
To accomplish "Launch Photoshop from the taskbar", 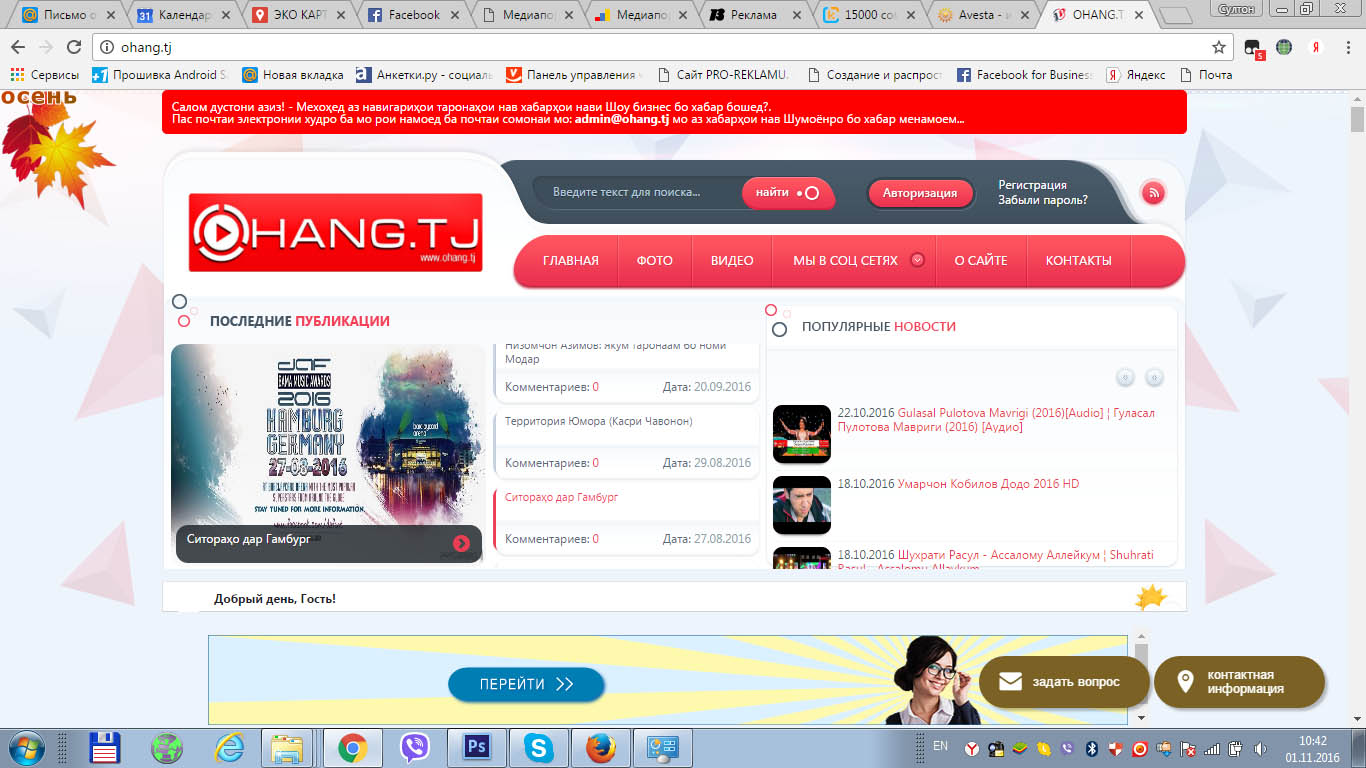I will (x=476, y=747).
